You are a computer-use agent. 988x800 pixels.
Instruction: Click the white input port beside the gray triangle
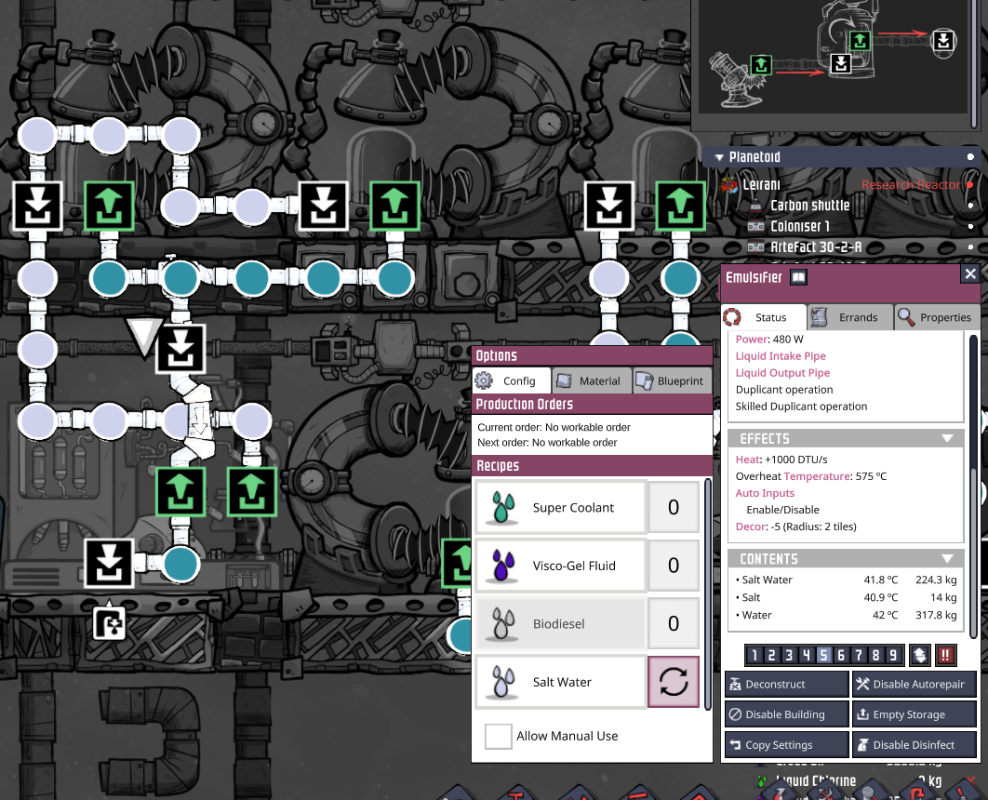pyautogui.click(x=181, y=348)
